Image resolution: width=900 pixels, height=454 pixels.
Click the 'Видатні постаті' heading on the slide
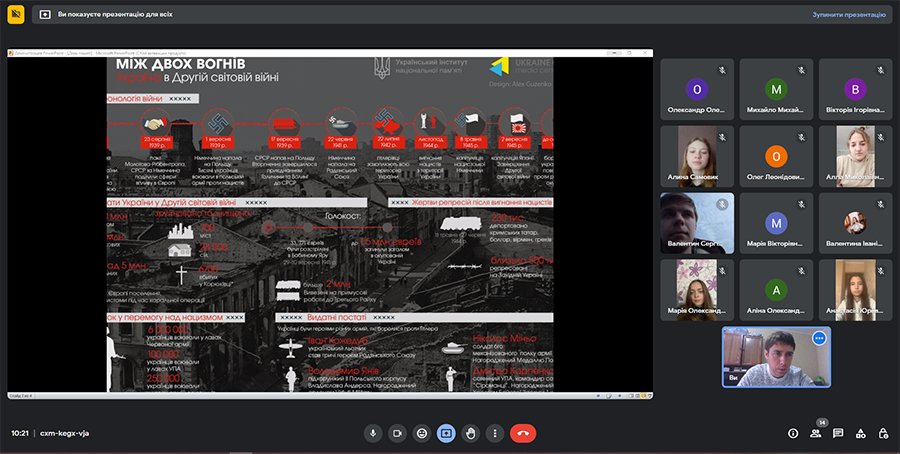click(337, 317)
